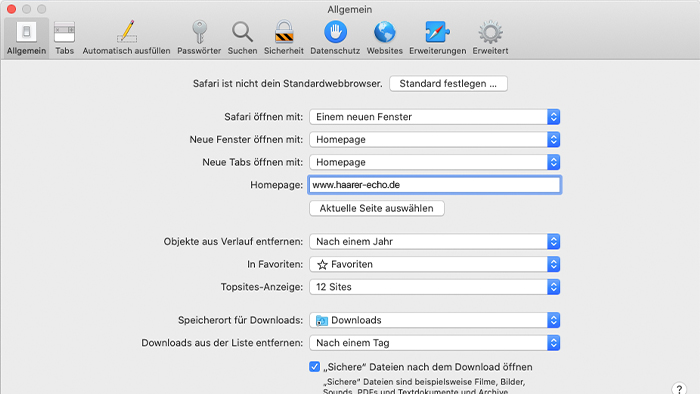Click the 'Safari öffnen mit:' label
Viewport: 700px width, 394px height.
tap(263, 117)
